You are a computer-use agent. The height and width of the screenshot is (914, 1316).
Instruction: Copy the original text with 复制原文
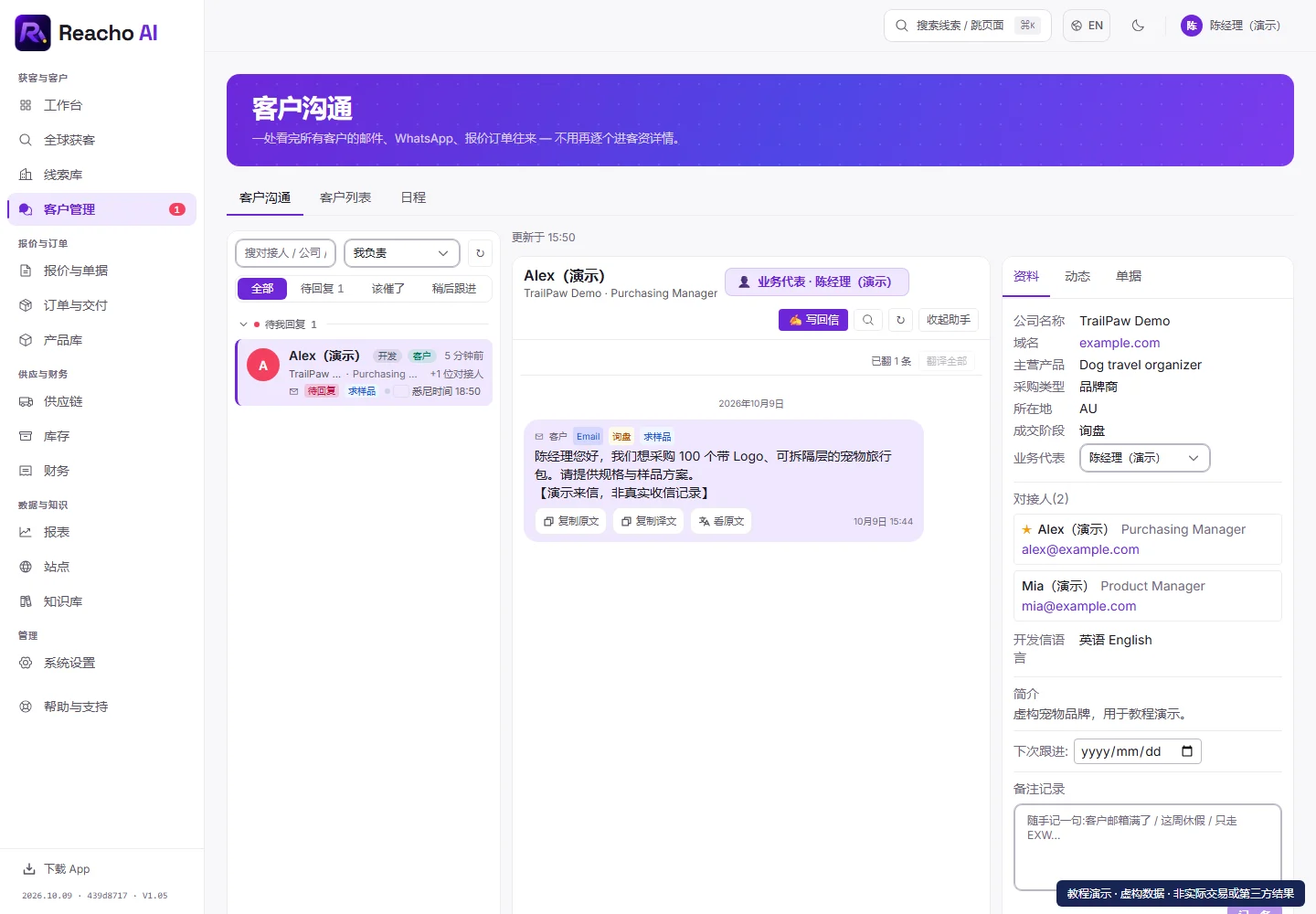pyautogui.click(x=570, y=521)
